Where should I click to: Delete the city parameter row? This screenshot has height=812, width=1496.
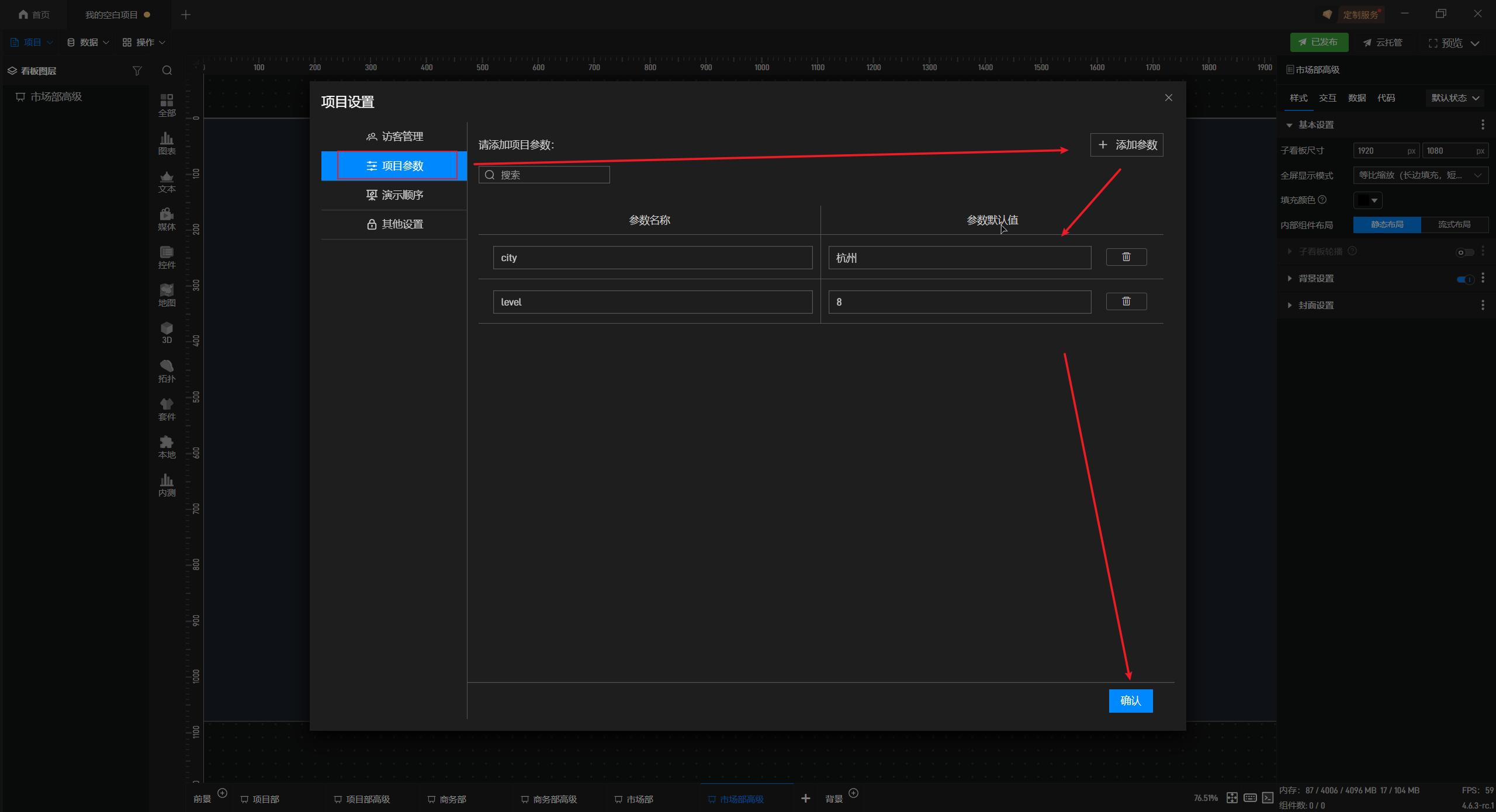pos(1126,257)
